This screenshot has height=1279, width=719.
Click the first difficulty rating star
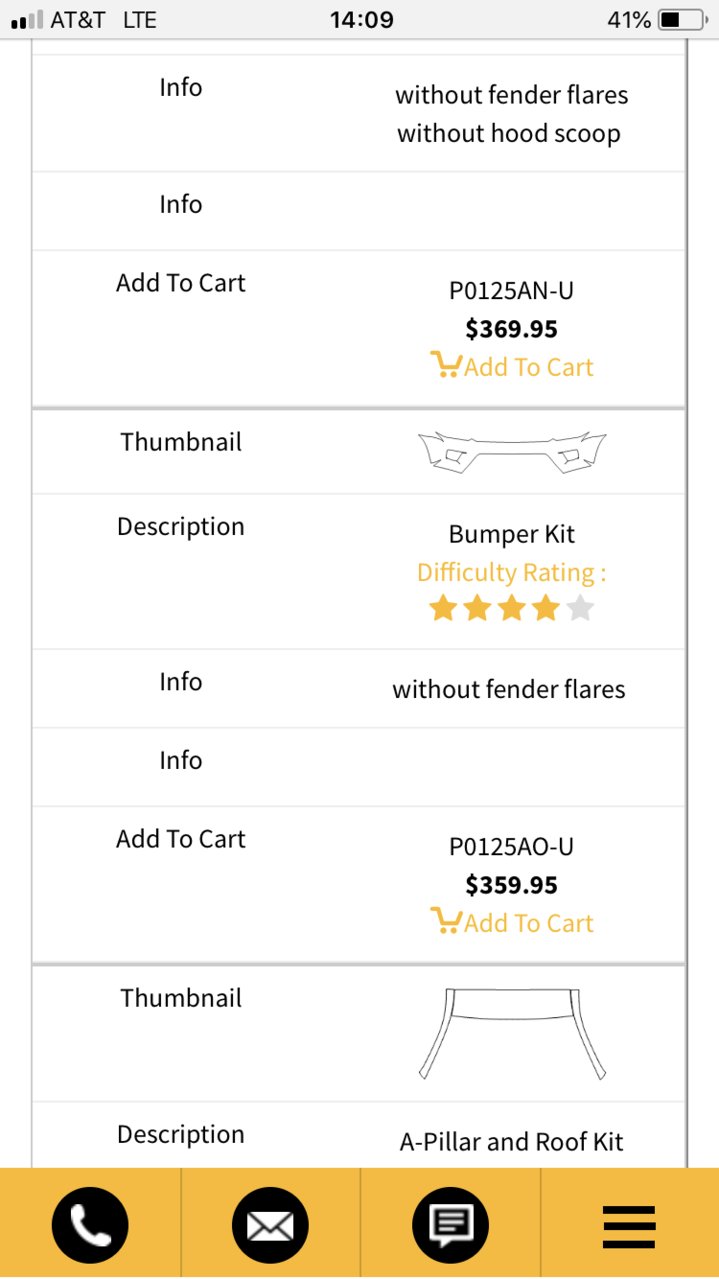click(443, 608)
